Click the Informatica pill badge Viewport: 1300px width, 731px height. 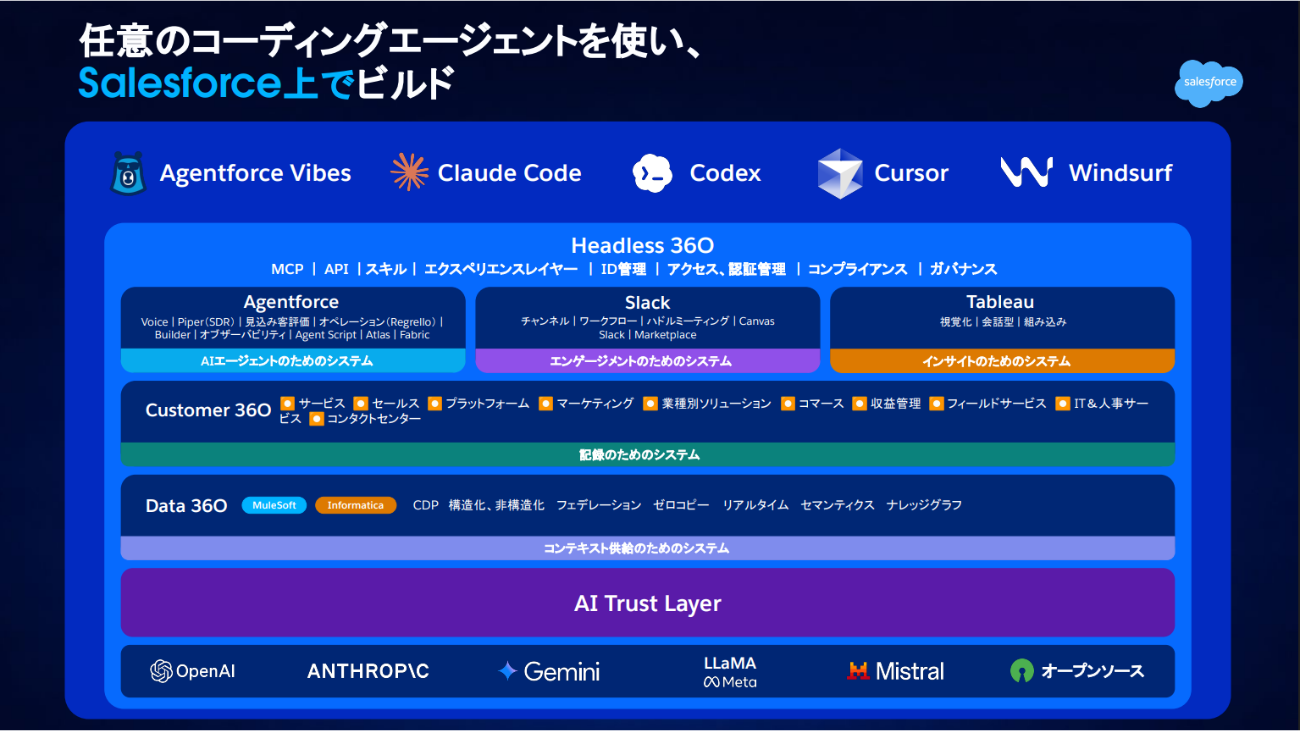[x=355, y=505]
